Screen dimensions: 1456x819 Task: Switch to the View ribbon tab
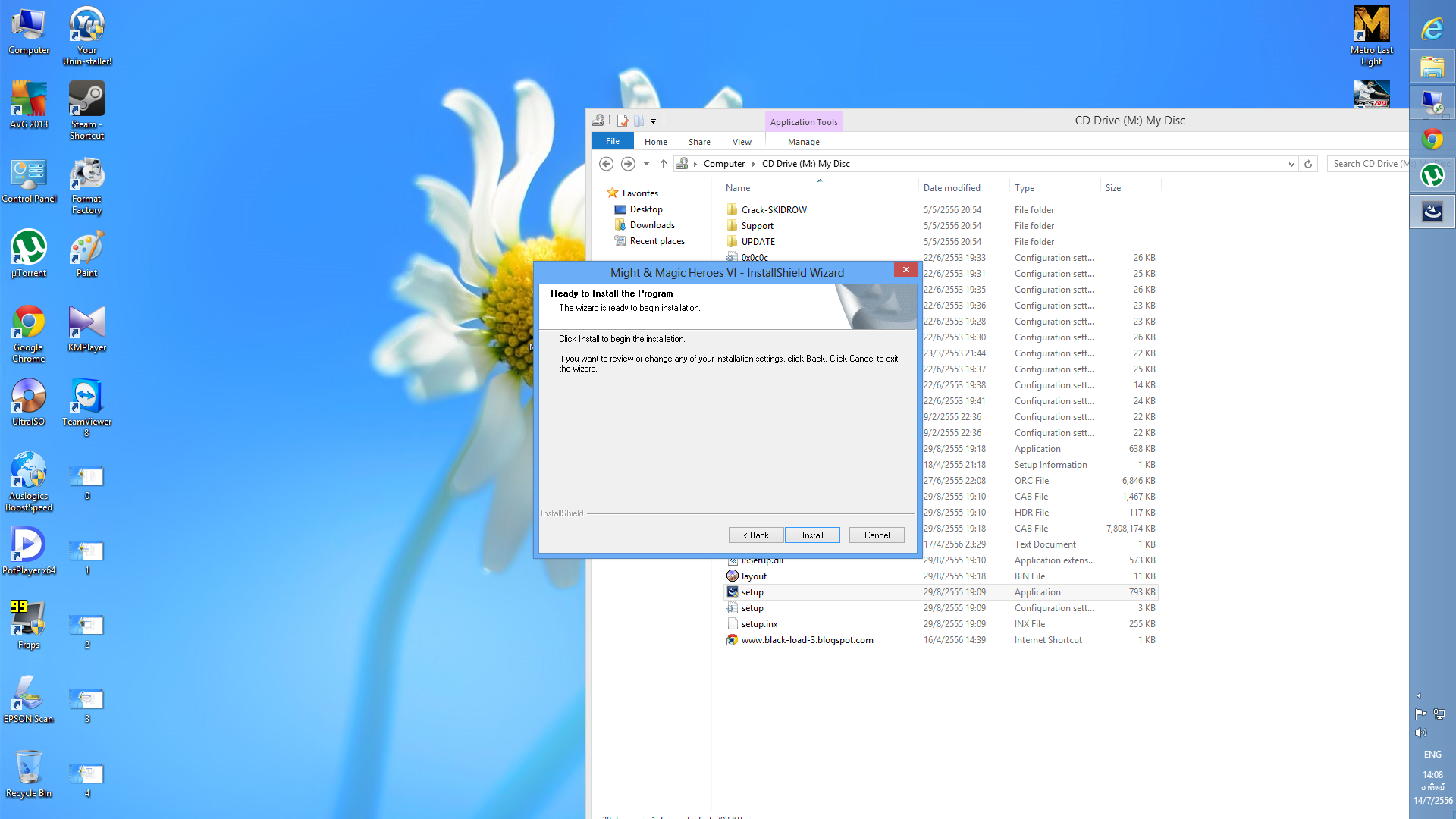tap(741, 142)
